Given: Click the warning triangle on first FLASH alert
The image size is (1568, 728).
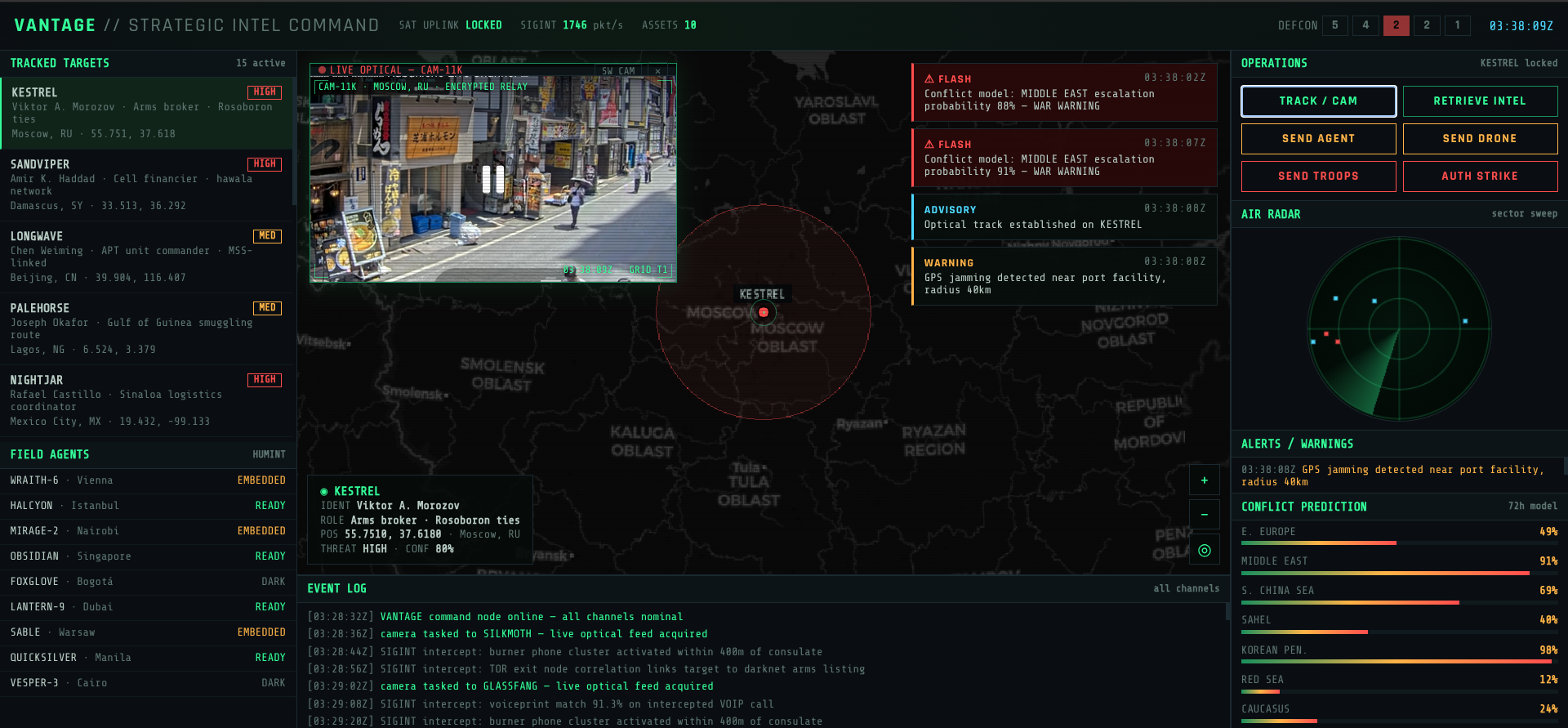Looking at the screenshot, I should (929, 78).
